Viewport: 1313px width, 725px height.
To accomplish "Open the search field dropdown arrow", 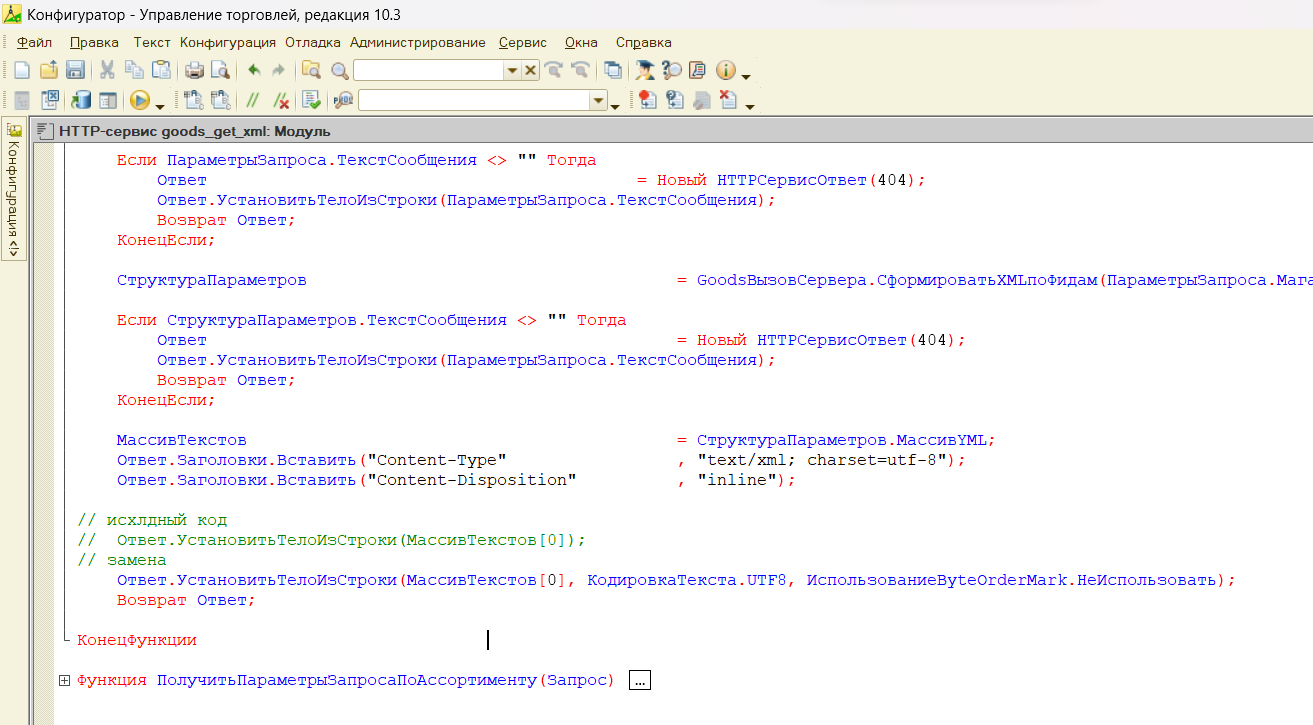I will tap(511, 71).
